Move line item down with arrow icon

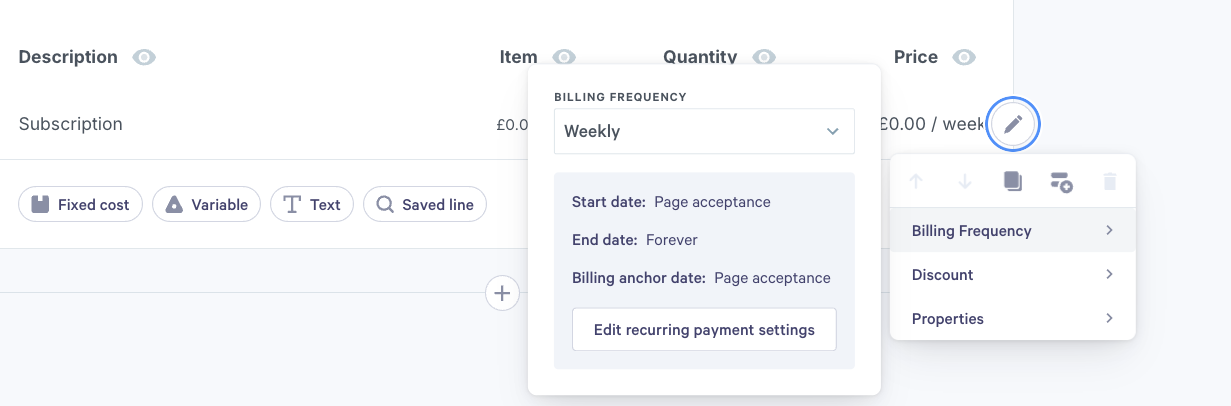pos(965,181)
